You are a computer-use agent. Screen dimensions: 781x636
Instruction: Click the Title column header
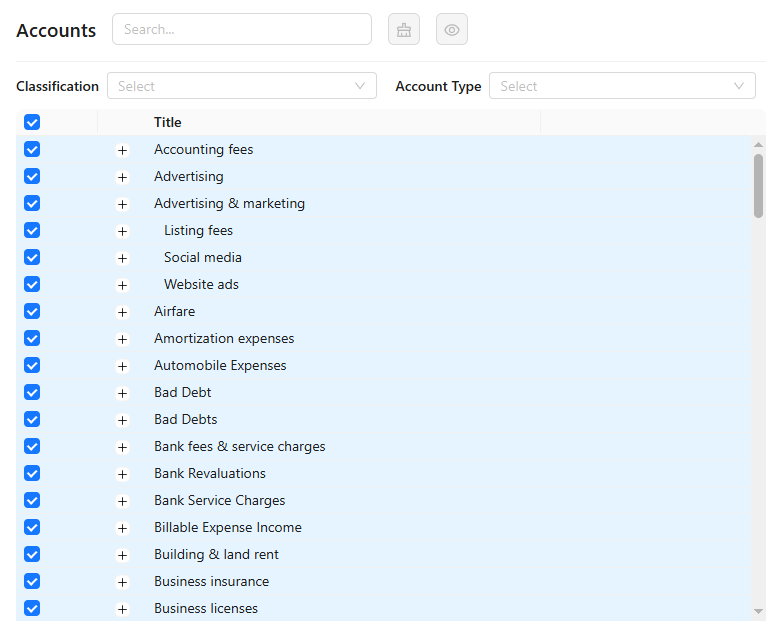click(168, 122)
